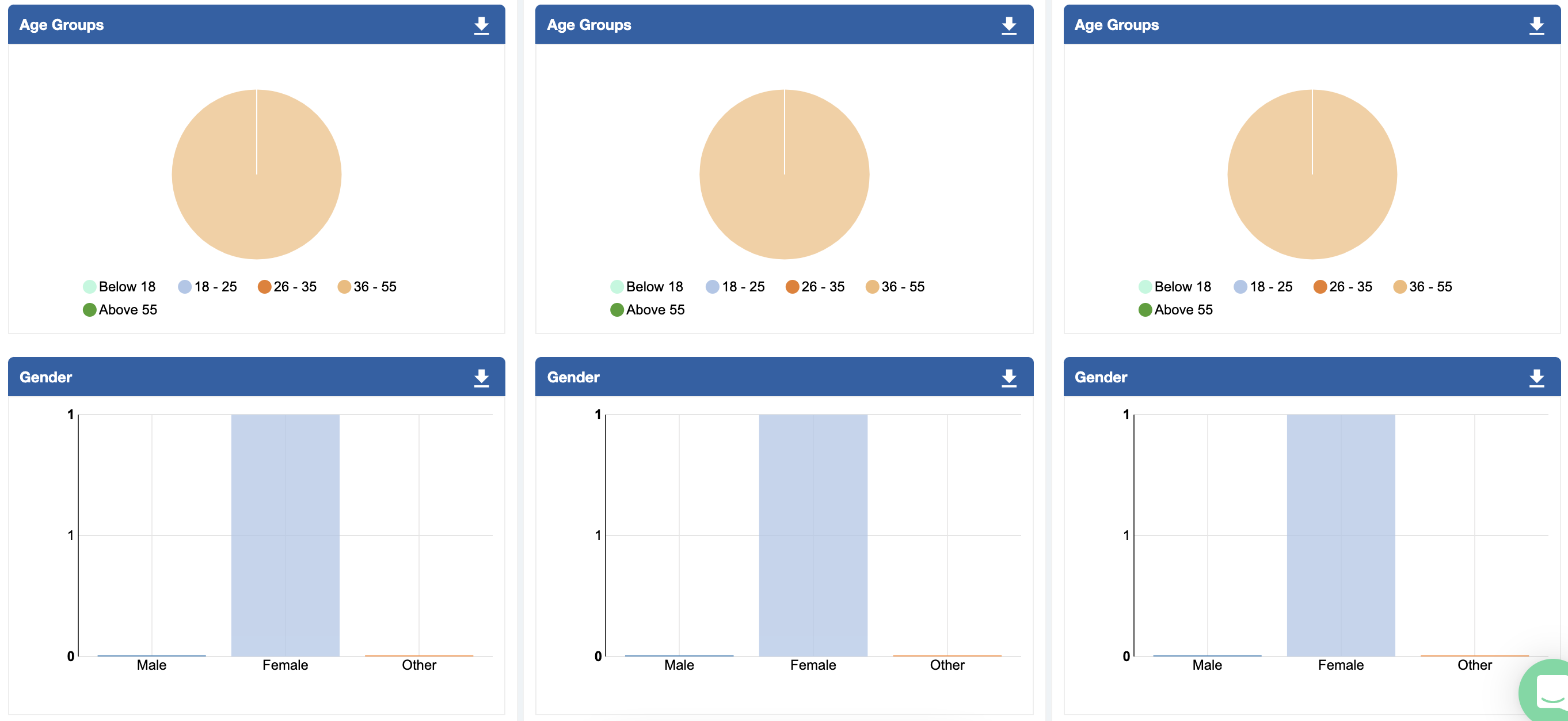Image resolution: width=1568 pixels, height=721 pixels.
Task: Download the first Gender chart
Action: pos(481,378)
